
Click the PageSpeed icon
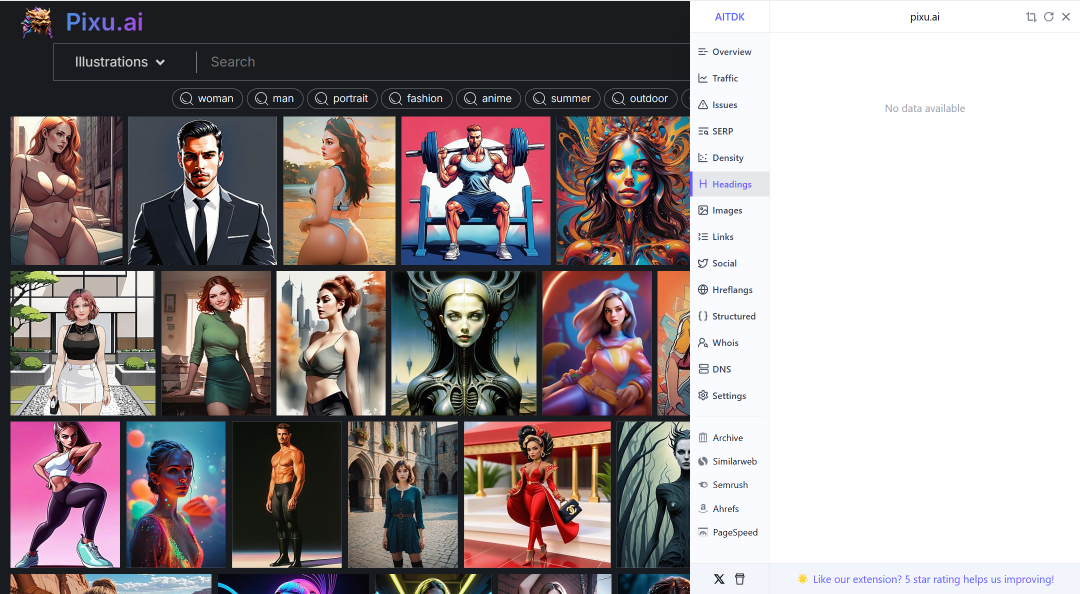[703, 532]
